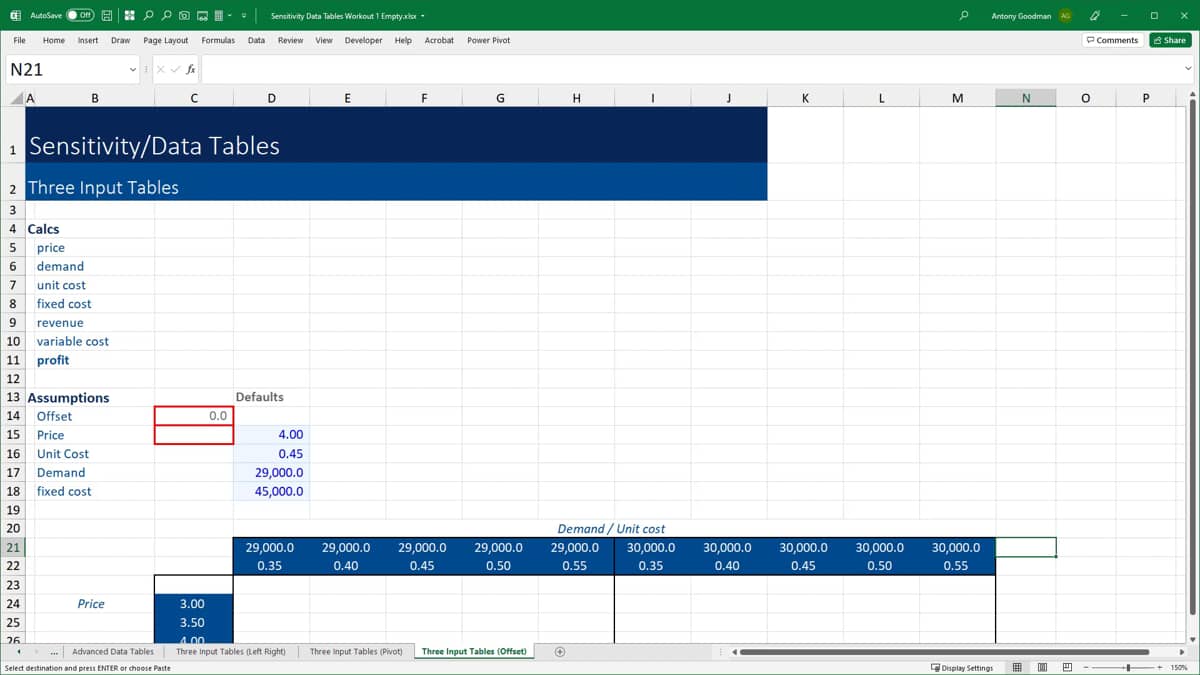Select column N header
The width and height of the screenshot is (1200, 675).
(x=1026, y=98)
